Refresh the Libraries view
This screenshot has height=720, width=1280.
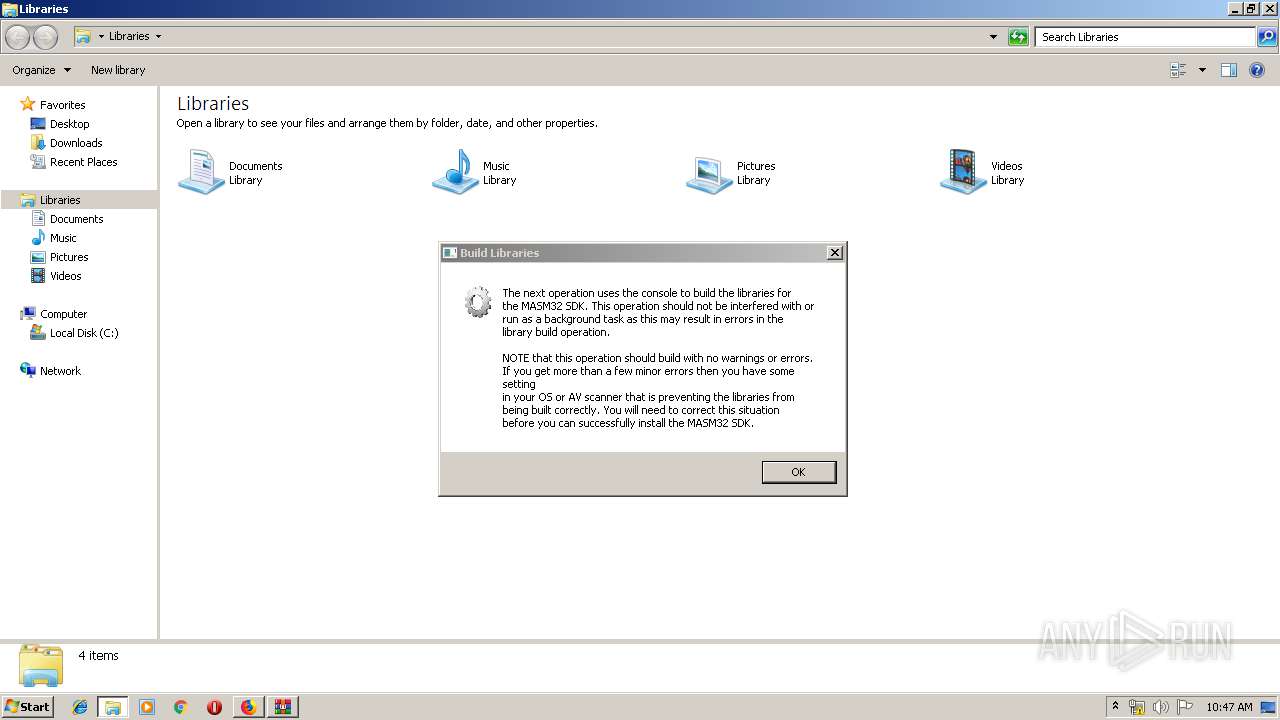[1018, 37]
